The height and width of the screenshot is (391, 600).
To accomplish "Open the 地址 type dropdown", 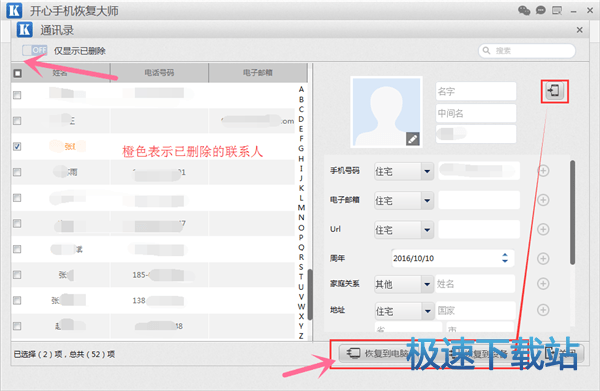I will click(404, 311).
